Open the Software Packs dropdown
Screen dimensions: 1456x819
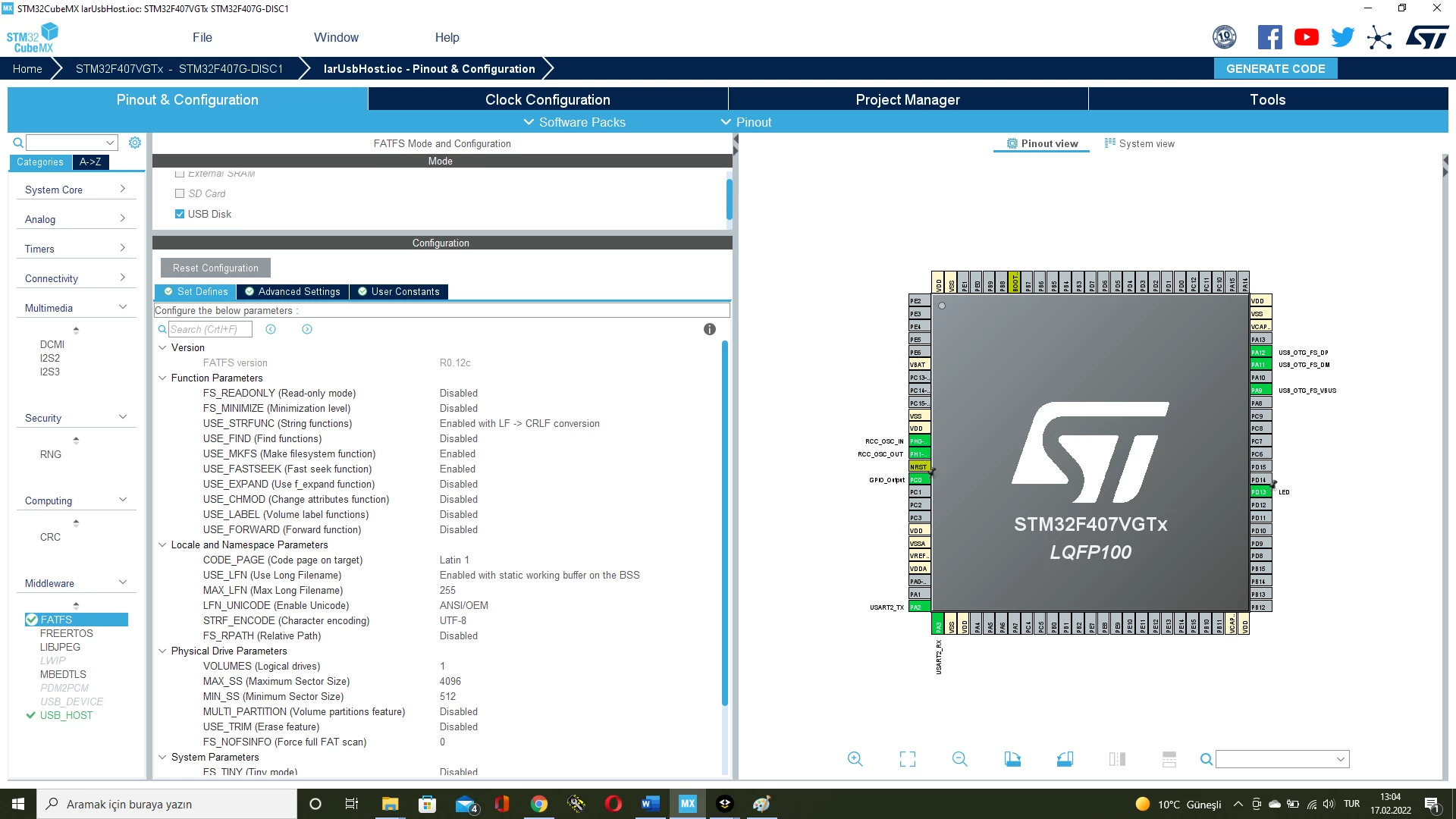[575, 122]
